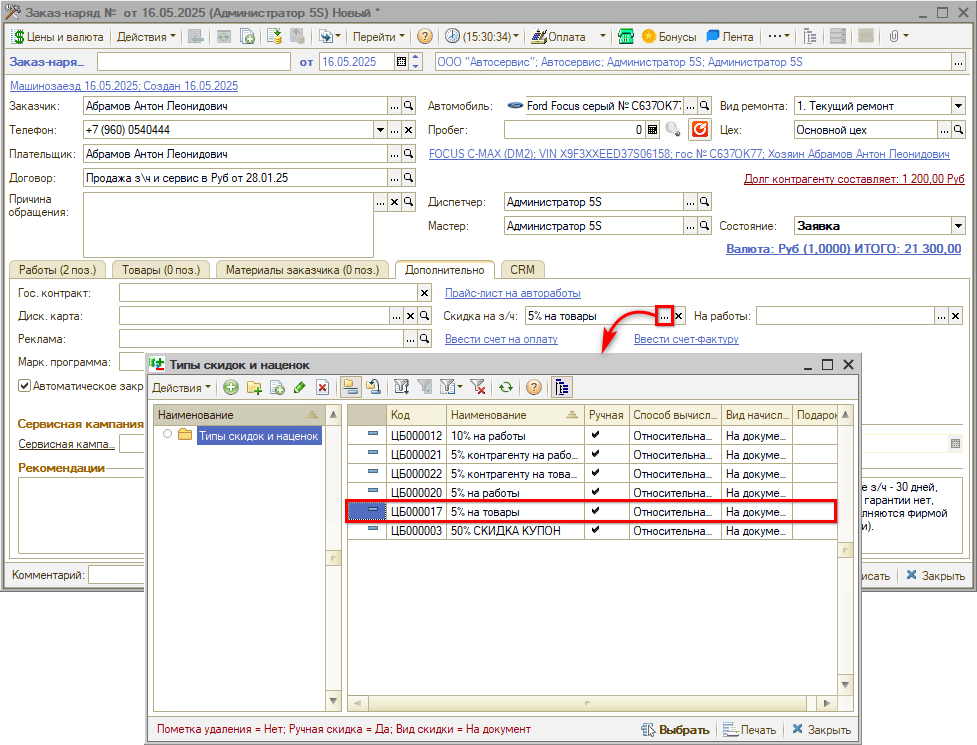This screenshot has height=745, width=977.
Task: Toggle the Автоматическое закрытие checkbox
Action: pyautogui.click(x=25, y=385)
